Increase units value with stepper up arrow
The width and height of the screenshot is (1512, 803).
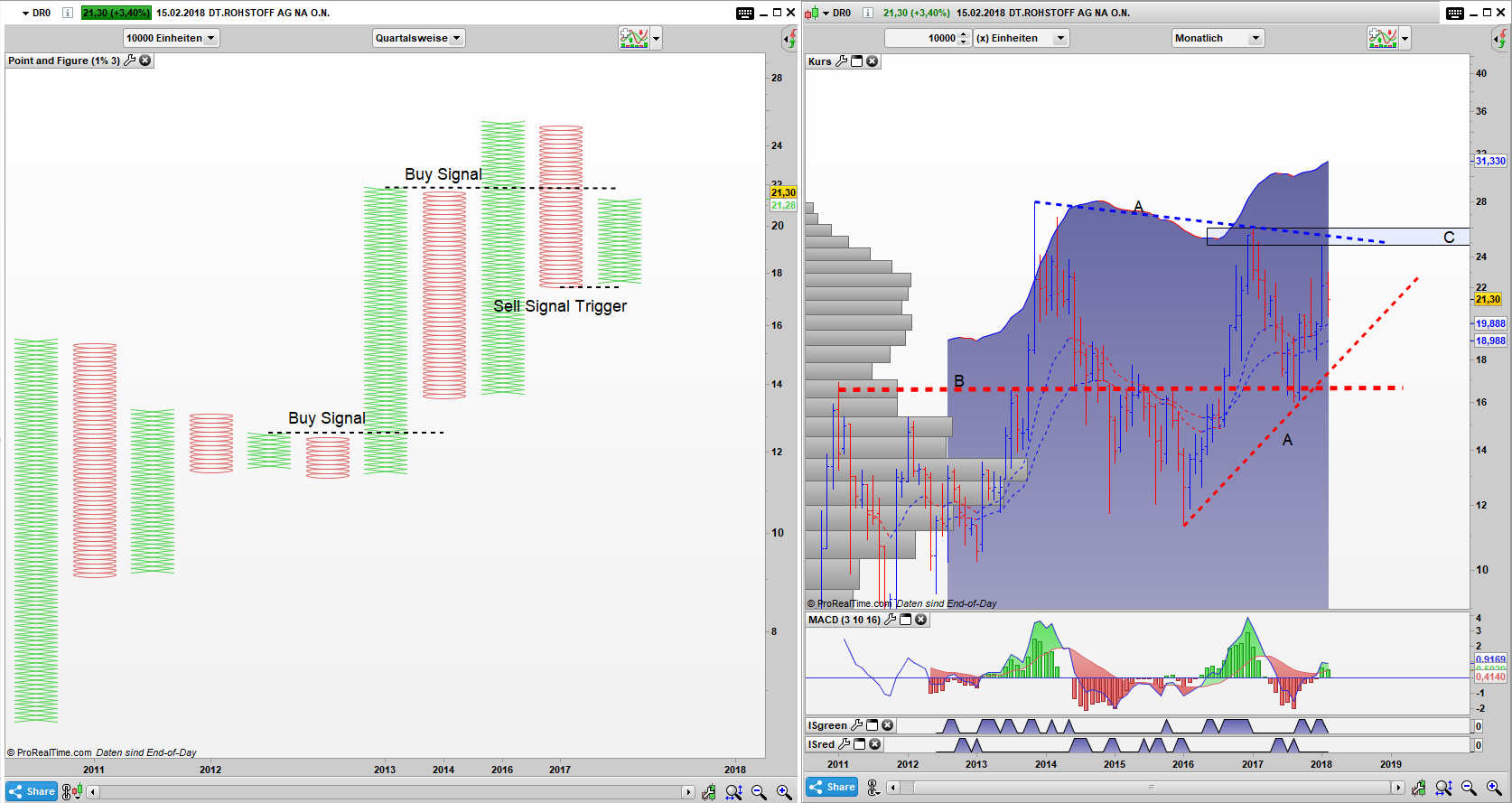click(964, 34)
